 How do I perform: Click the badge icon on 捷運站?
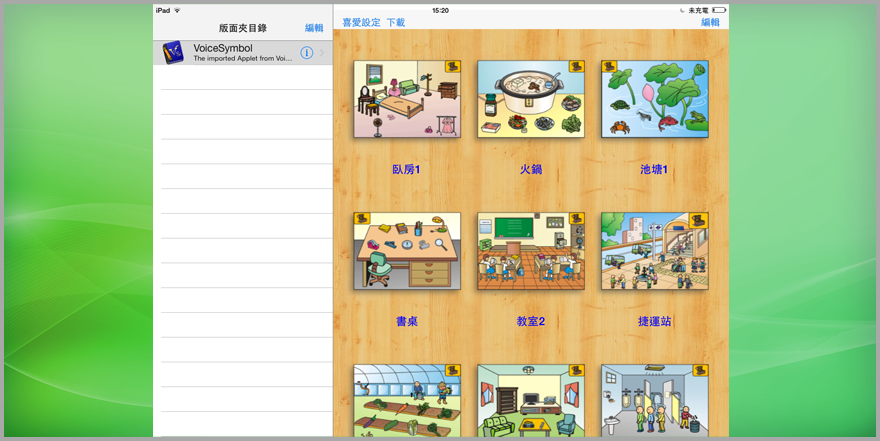tap(700, 219)
